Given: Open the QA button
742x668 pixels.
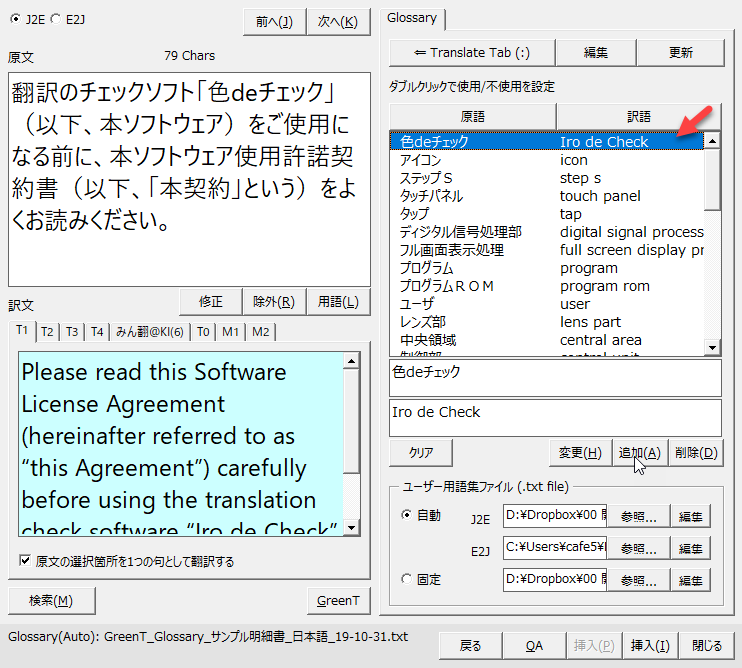Looking at the screenshot, I should pos(534,646).
